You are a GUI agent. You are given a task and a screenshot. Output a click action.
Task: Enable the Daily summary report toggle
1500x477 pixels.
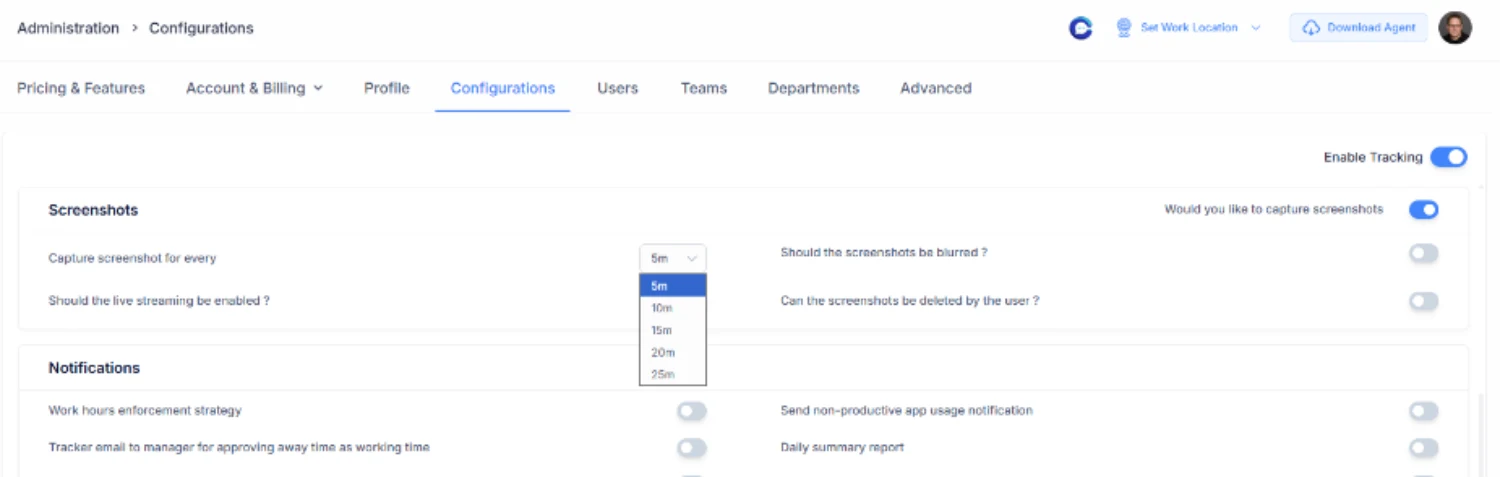[x=1423, y=447]
